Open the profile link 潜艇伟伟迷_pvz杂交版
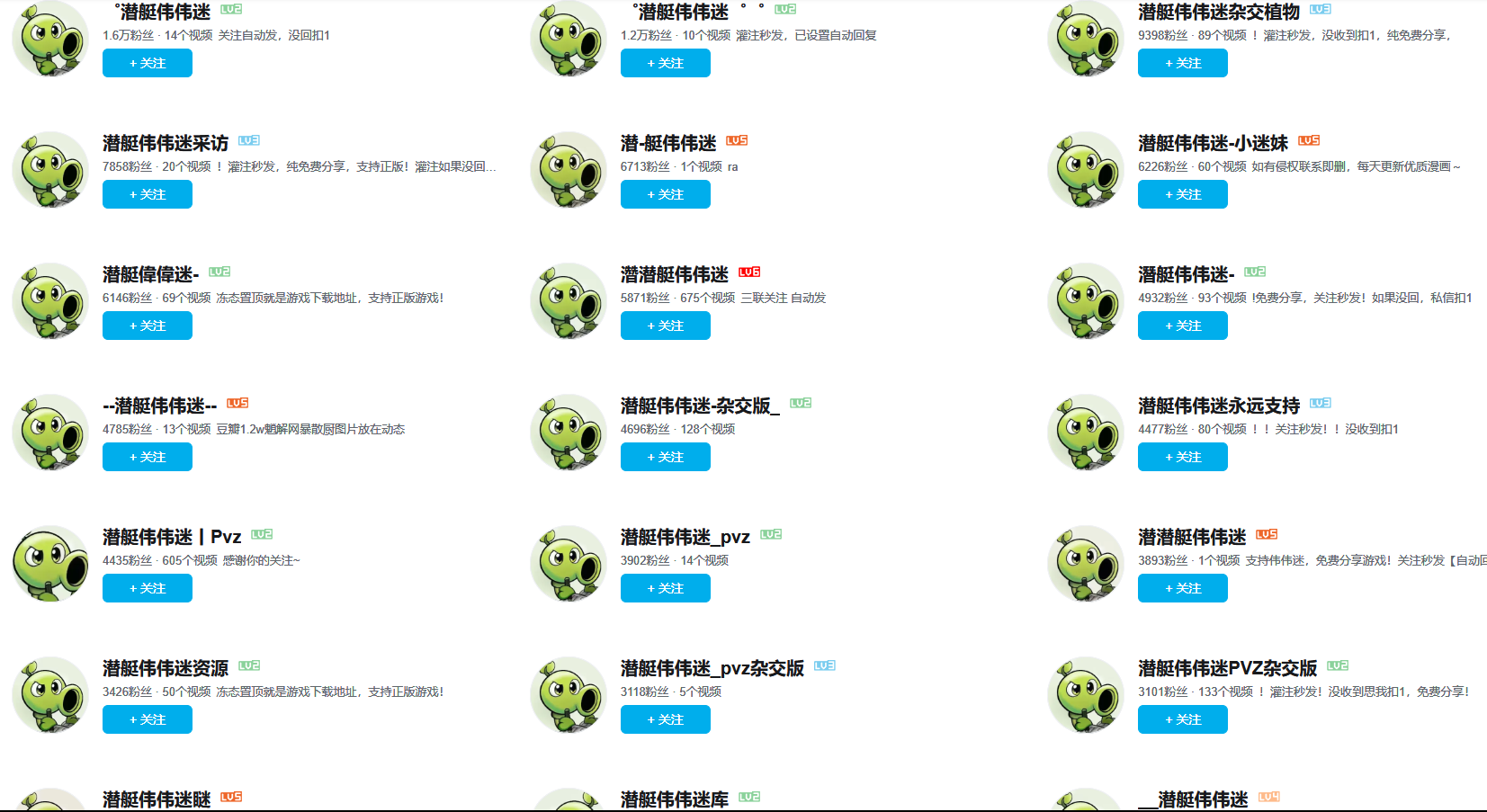The width and height of the screenshot is (1487, 812). pos(712,668)
